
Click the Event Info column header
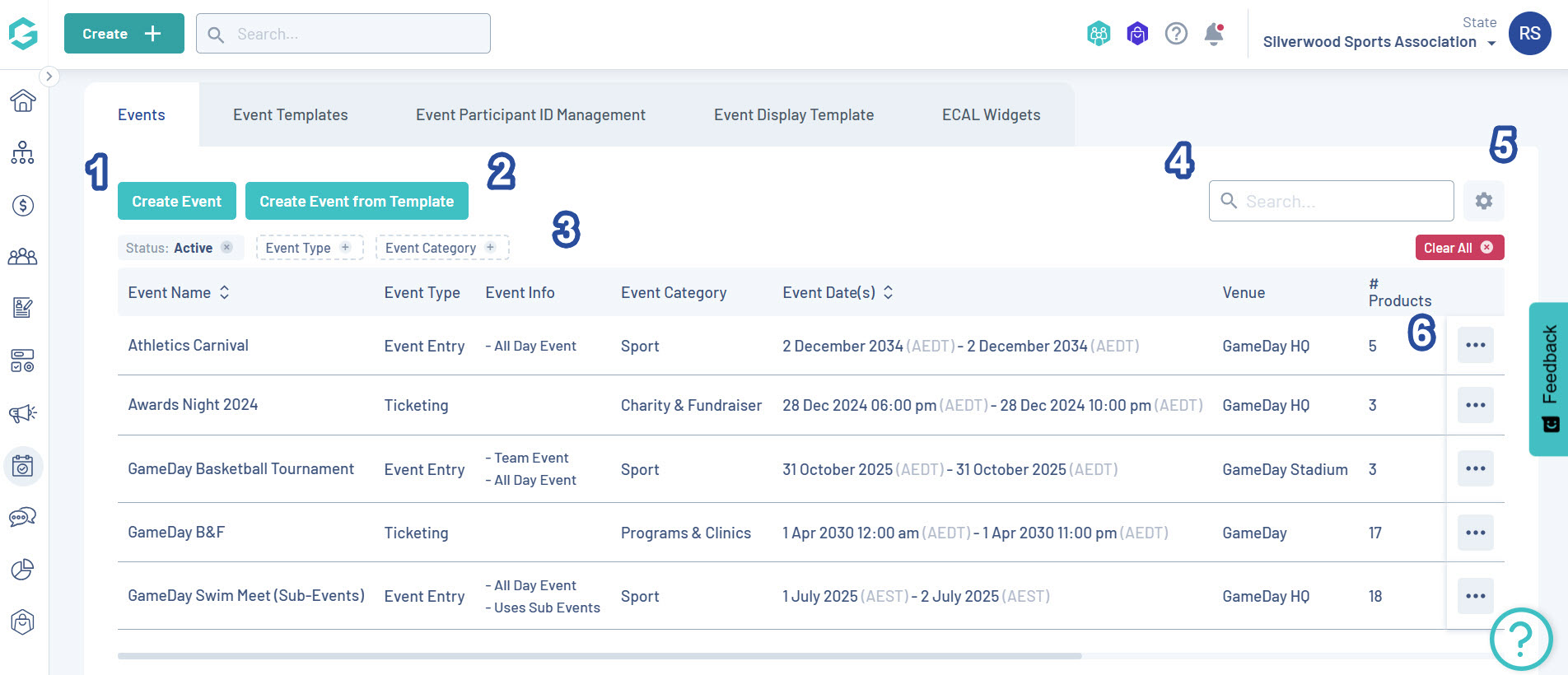click(x=520, y=292)
